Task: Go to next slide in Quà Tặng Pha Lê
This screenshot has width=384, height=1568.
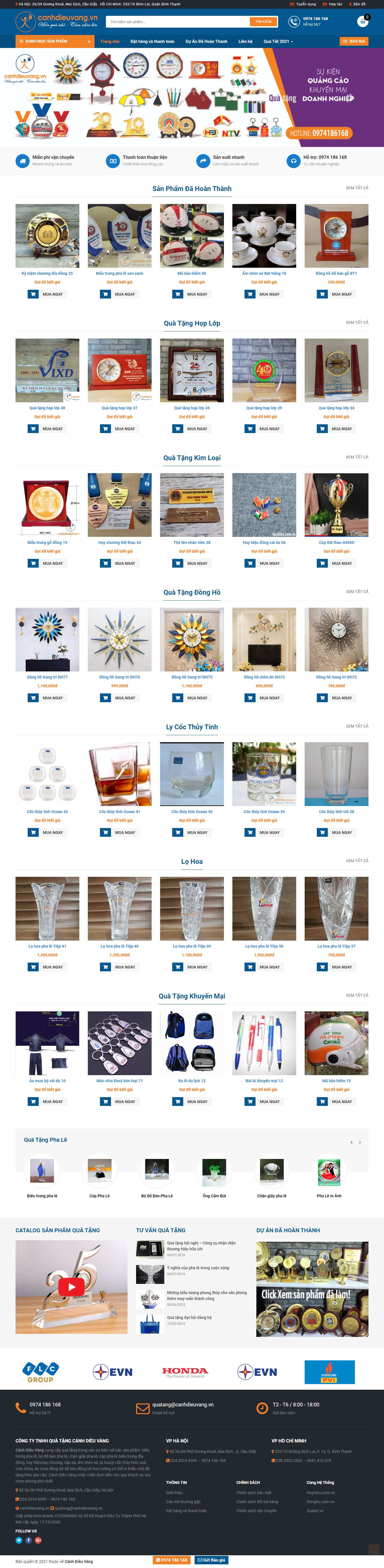Action: click(360, 1142)
